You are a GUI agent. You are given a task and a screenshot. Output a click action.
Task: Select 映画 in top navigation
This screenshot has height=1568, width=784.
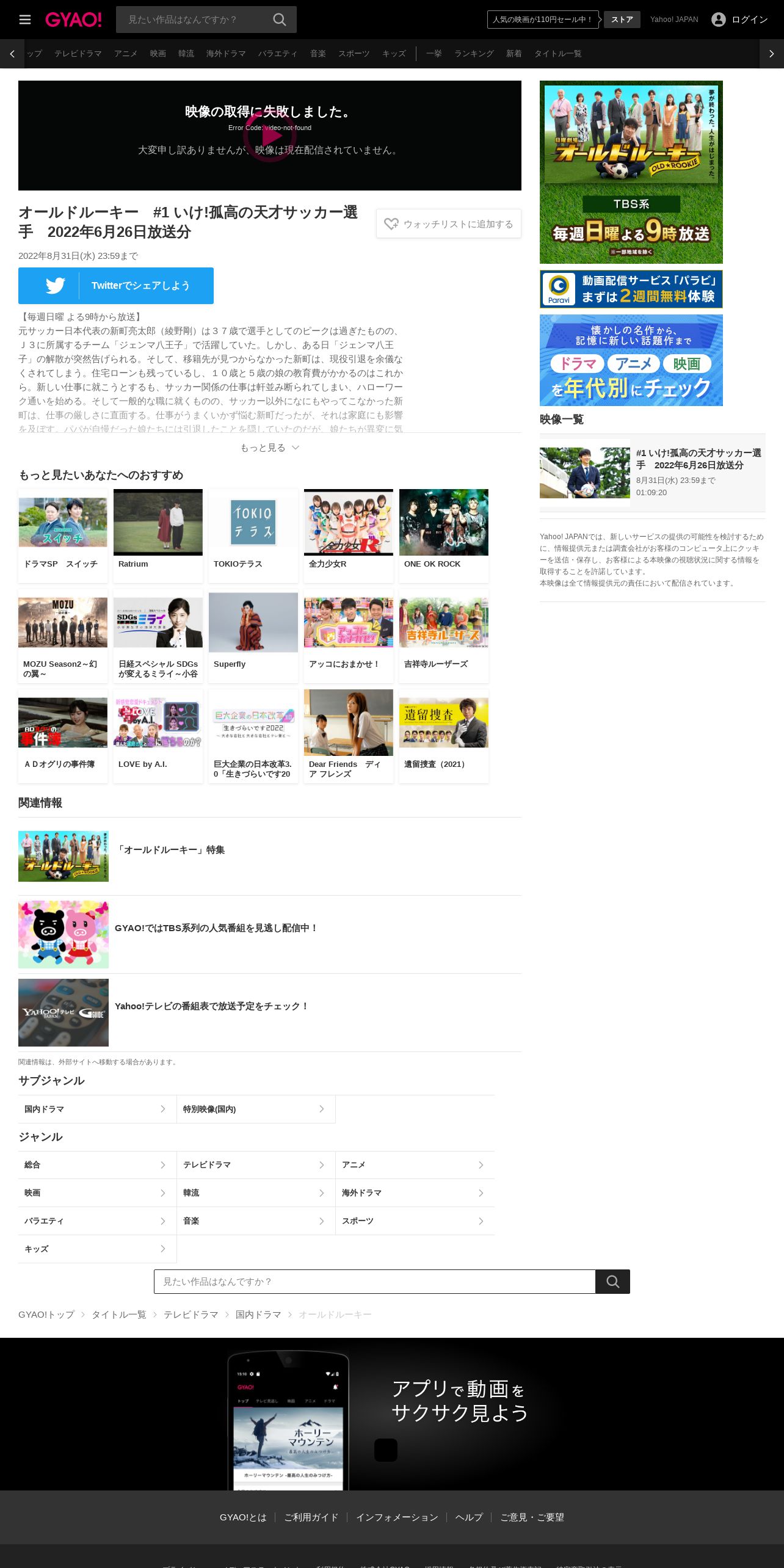[158, 54]
